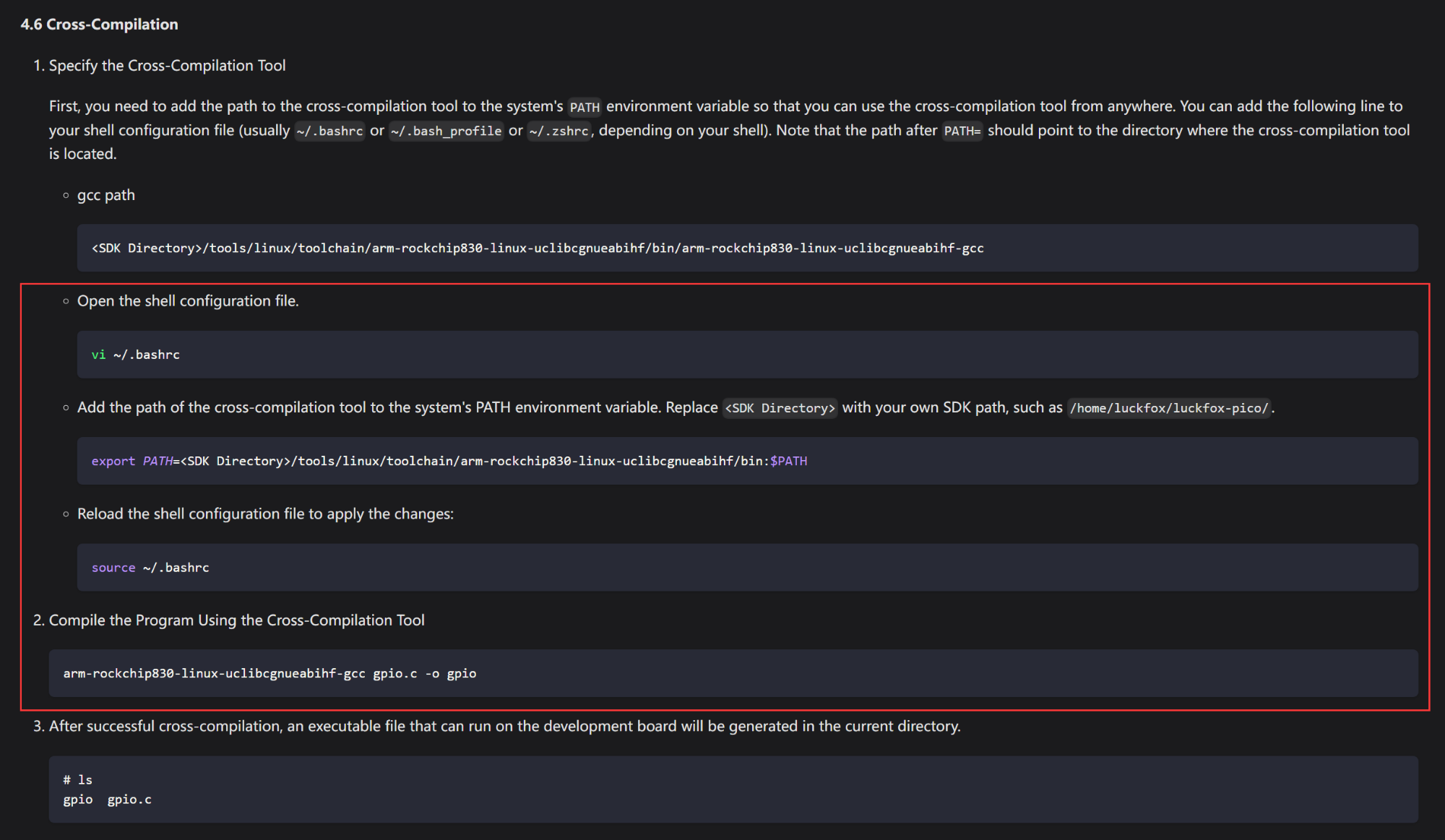Click the $PATH variable in export line

(x=789, y=461)
